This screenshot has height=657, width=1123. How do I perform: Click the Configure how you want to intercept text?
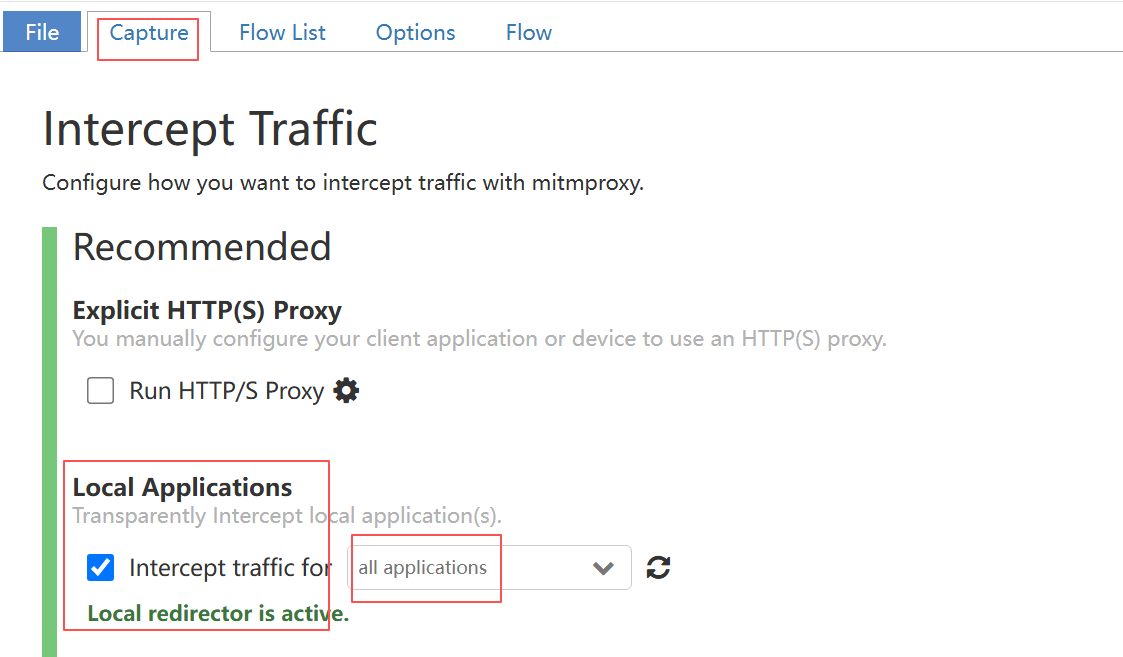(343, 183)
